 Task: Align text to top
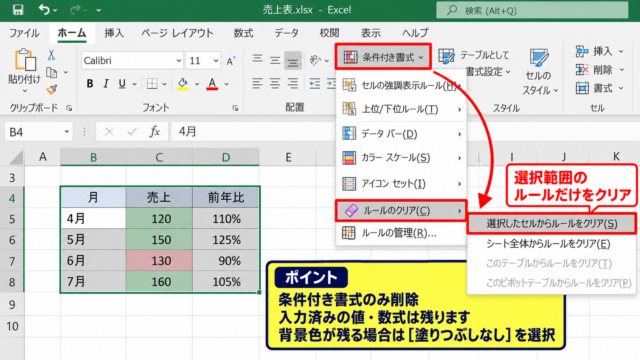(x=257, y=60)
